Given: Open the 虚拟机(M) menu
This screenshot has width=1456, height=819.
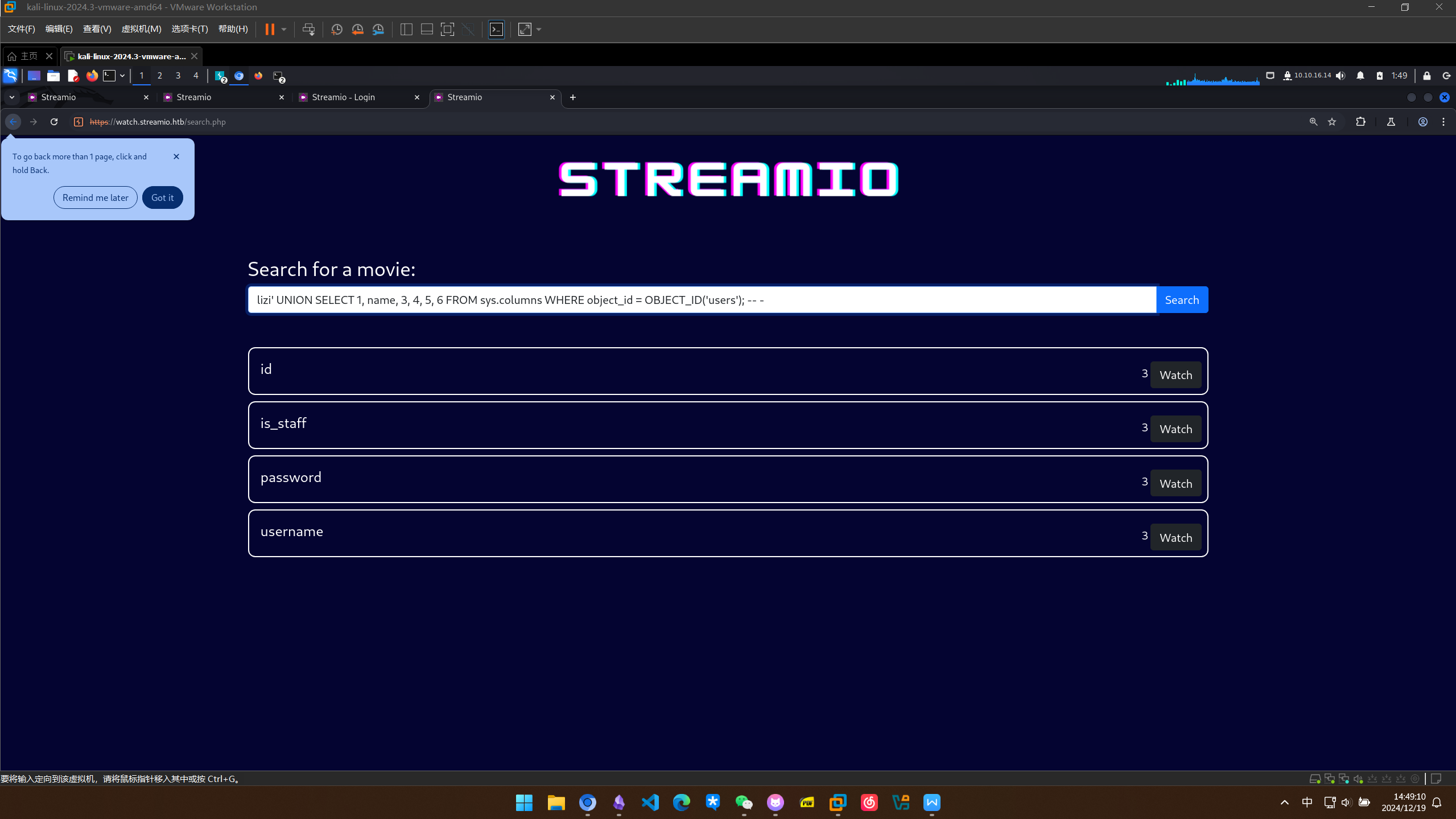Looking at the screenshot, I should point(141,29).
